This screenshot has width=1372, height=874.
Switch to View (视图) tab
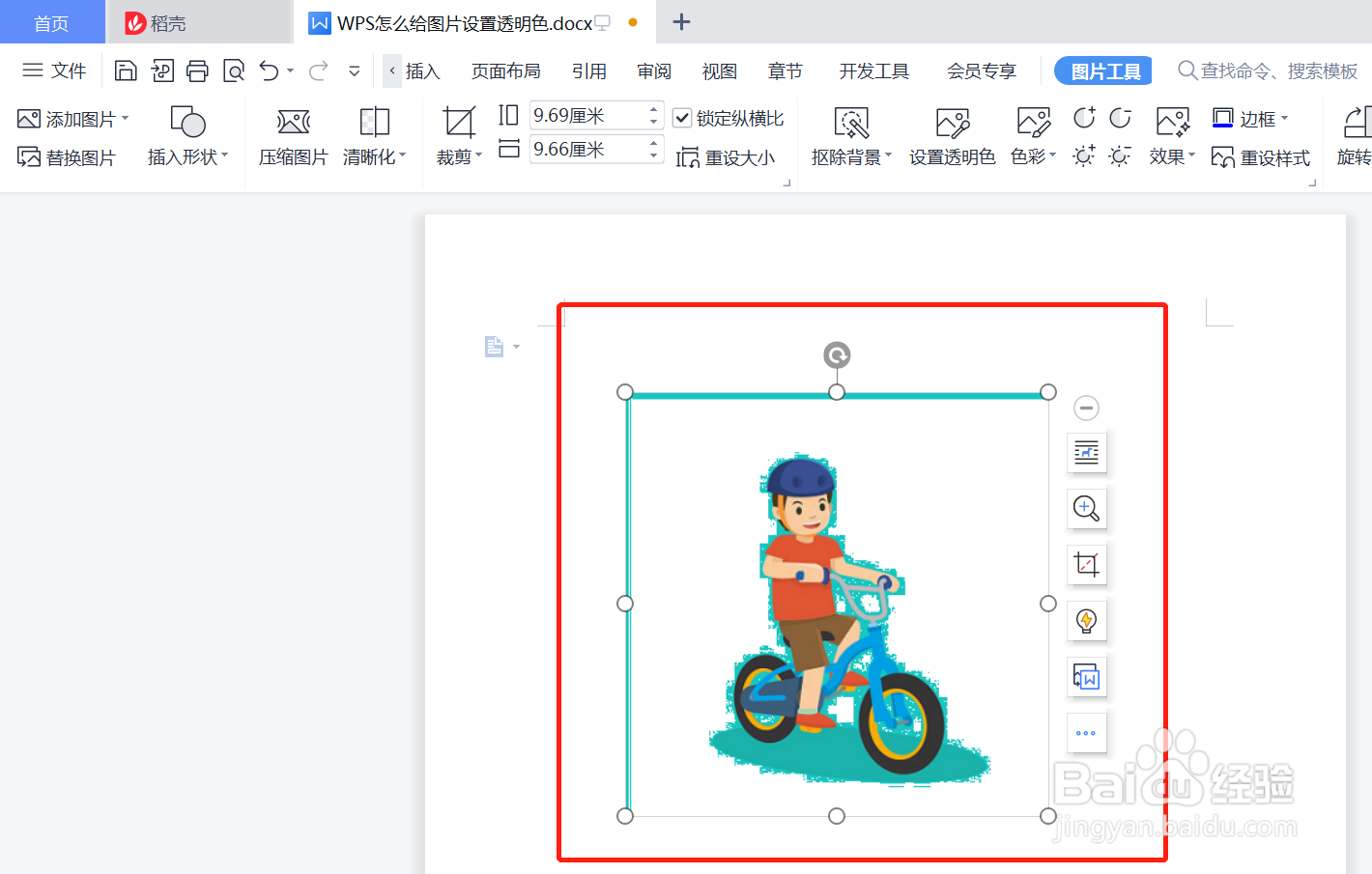click(720, 70)
